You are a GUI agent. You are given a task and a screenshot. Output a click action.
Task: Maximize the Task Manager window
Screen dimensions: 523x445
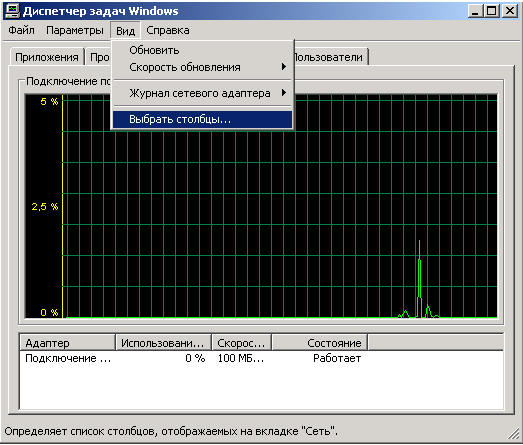pyautogui.click(x=492, y=11)
